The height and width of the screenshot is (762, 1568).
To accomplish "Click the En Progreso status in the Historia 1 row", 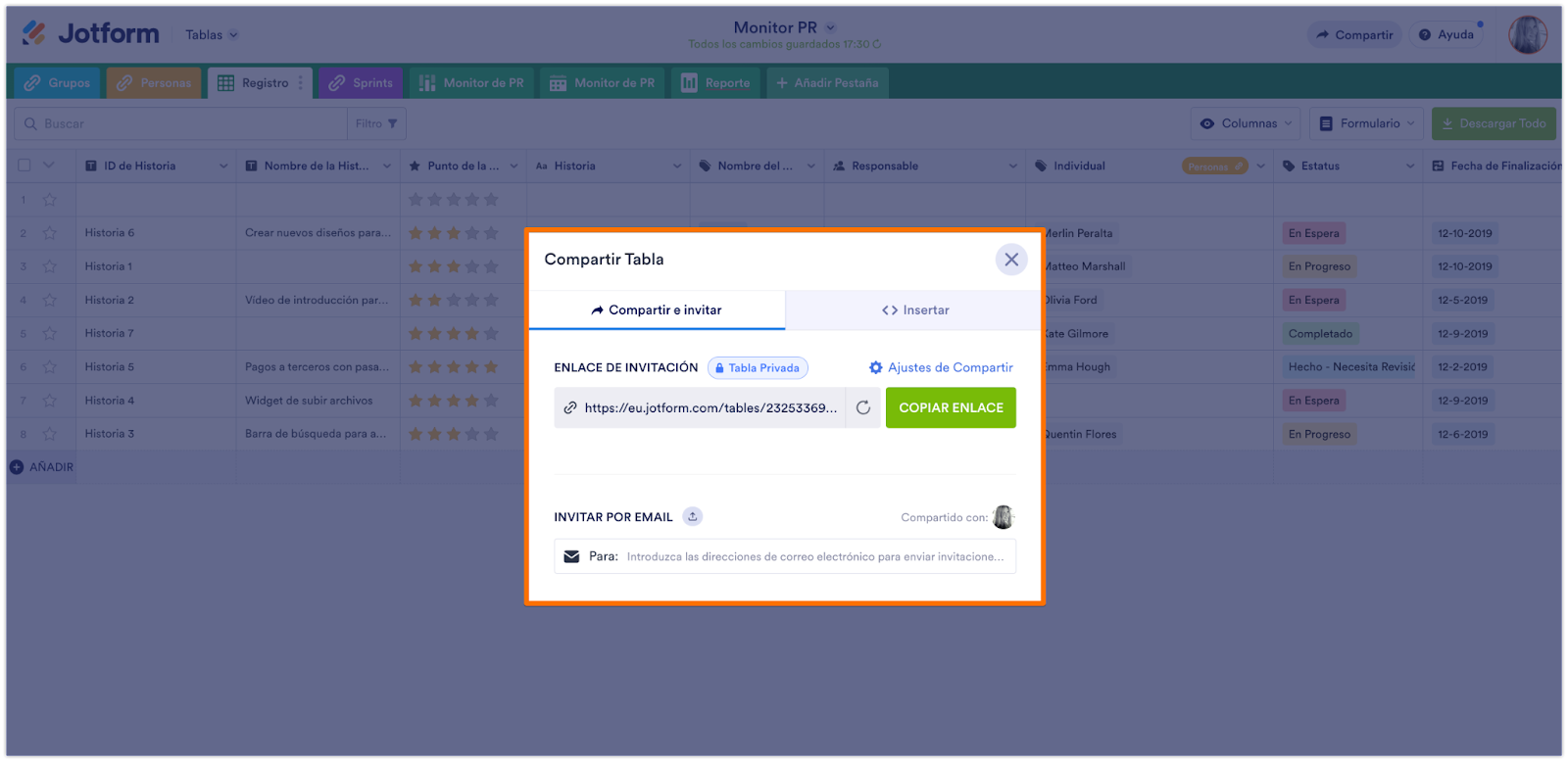I will [1319, 266].
